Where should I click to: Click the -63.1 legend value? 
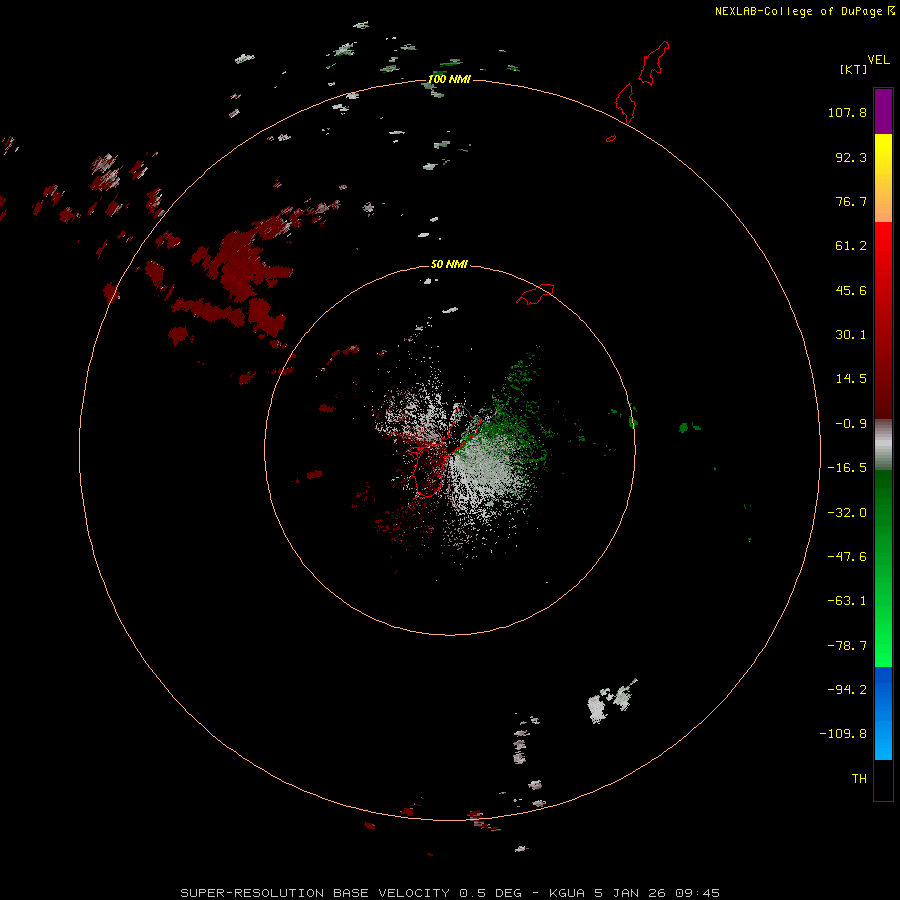pyautogui.click(x=847, y=601)
